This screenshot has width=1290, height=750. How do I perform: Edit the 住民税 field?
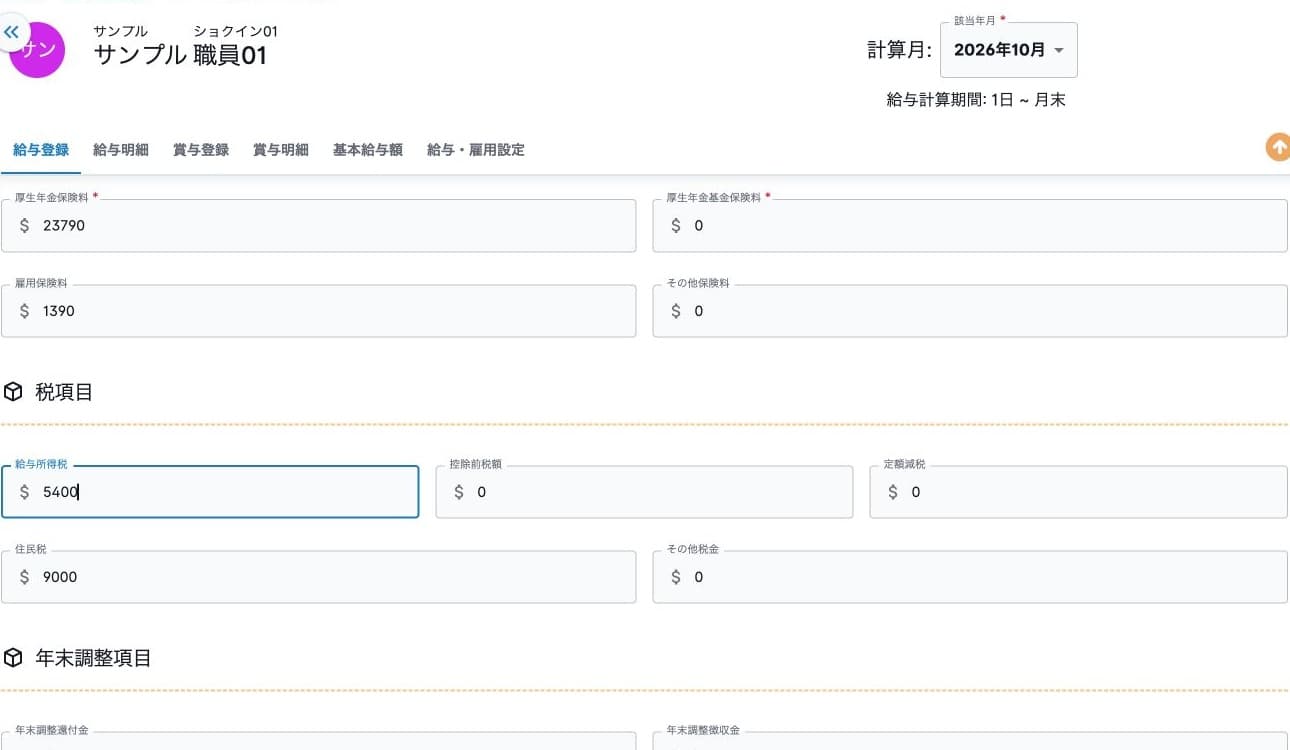point(318,577)
